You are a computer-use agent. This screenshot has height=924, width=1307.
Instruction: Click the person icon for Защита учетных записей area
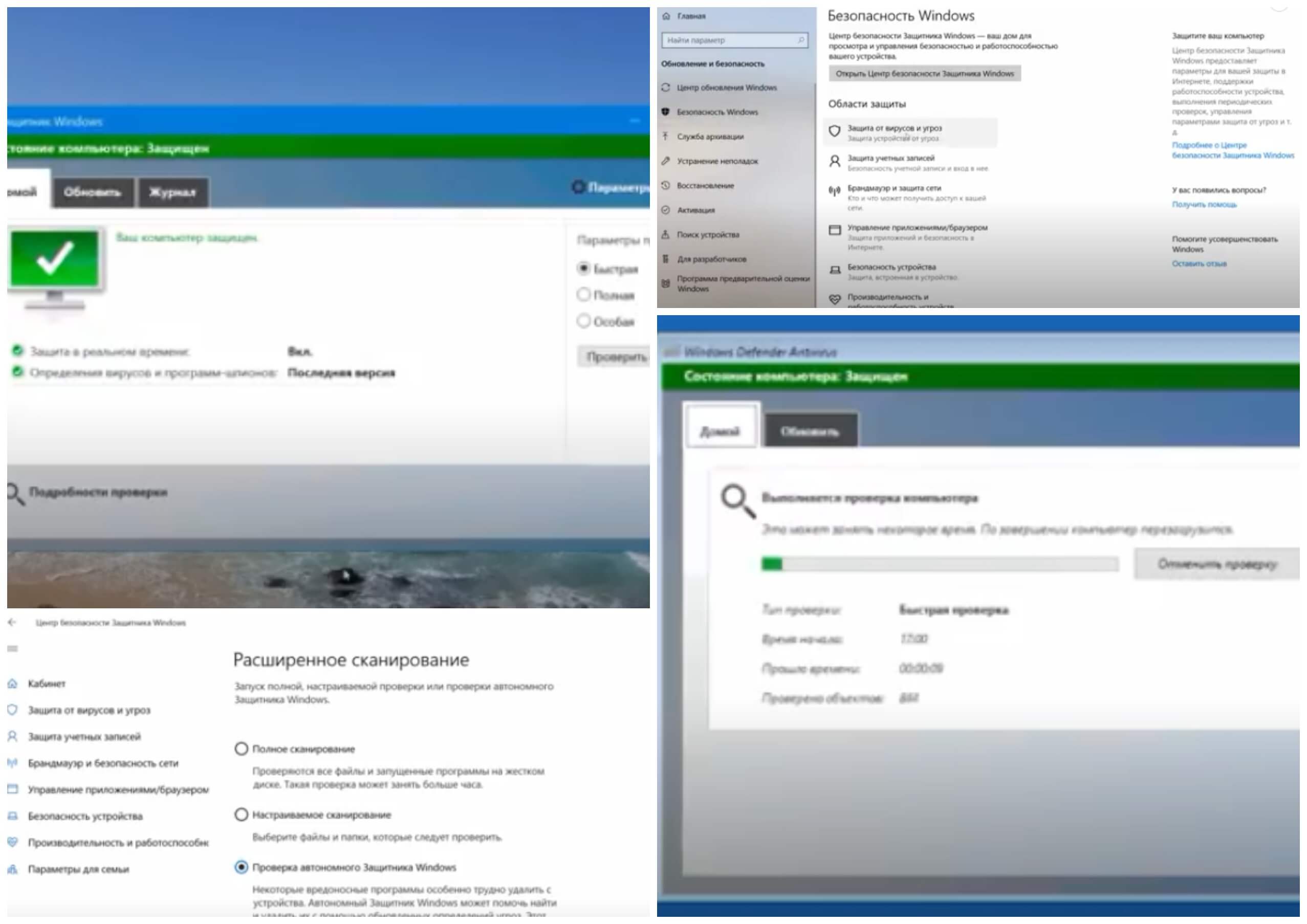(x=835, y=162)
